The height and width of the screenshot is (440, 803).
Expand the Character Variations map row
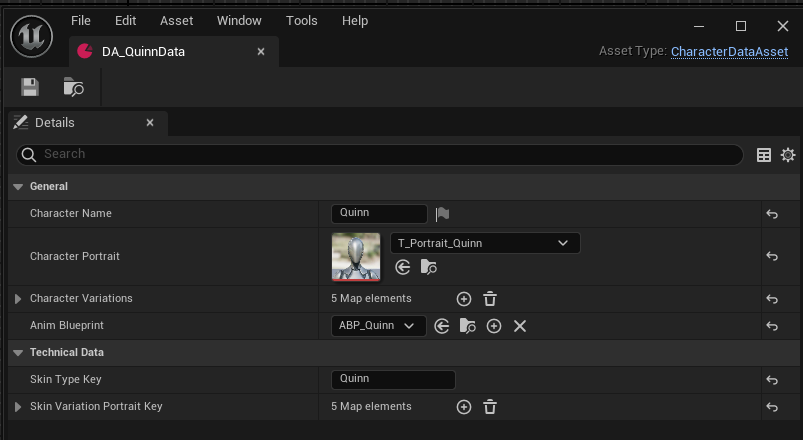[x=17, y=299]
